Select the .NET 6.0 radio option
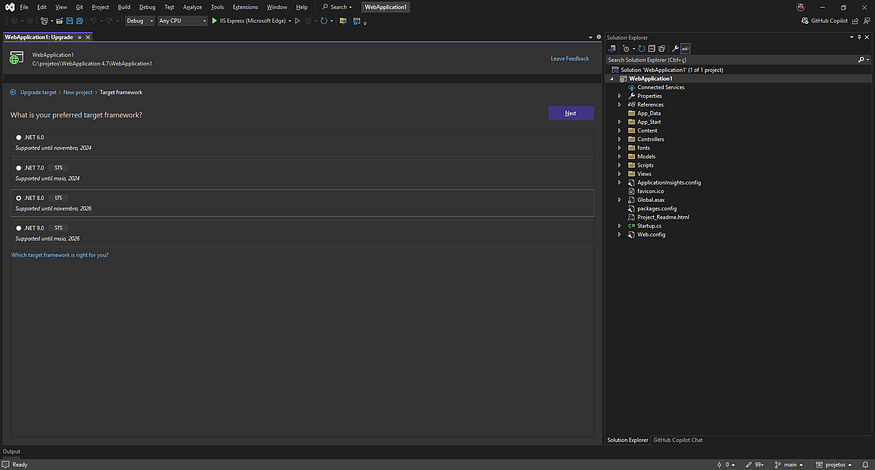 point(18,137)
